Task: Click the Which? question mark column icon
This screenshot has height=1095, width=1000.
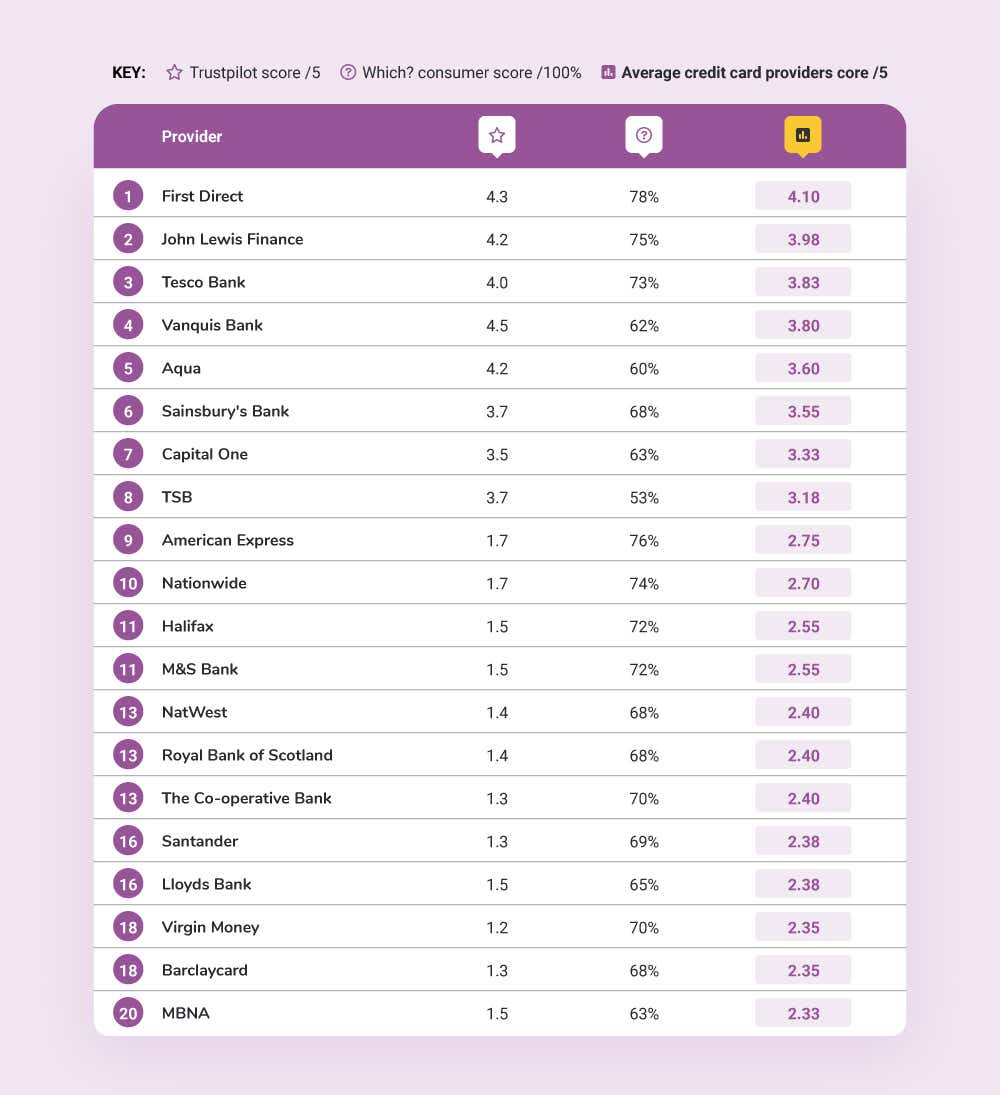Action: pyautogui.click(x=644, y=135)
